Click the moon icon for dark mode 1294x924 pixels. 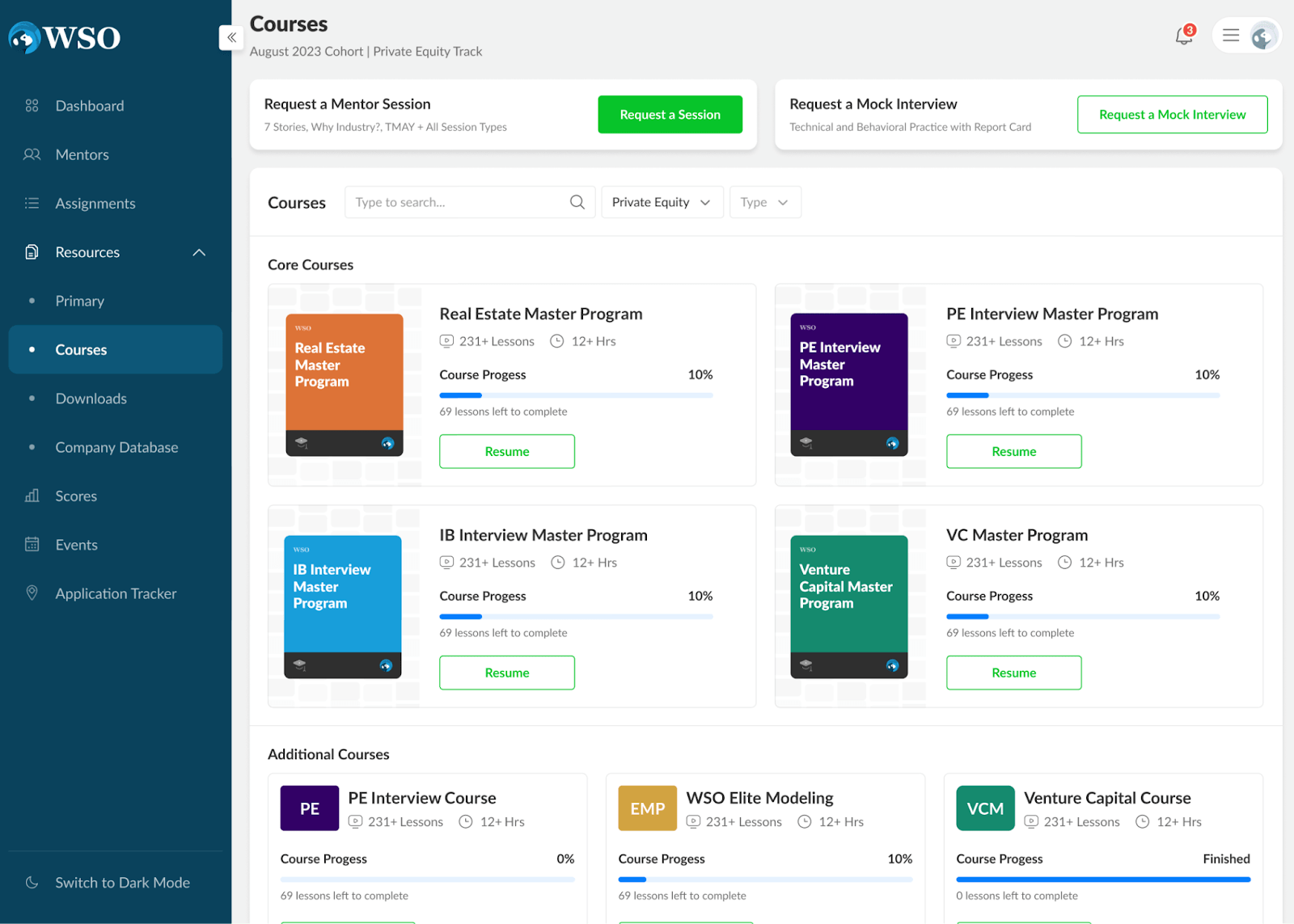pyautogui.click(x=32, y=882)
